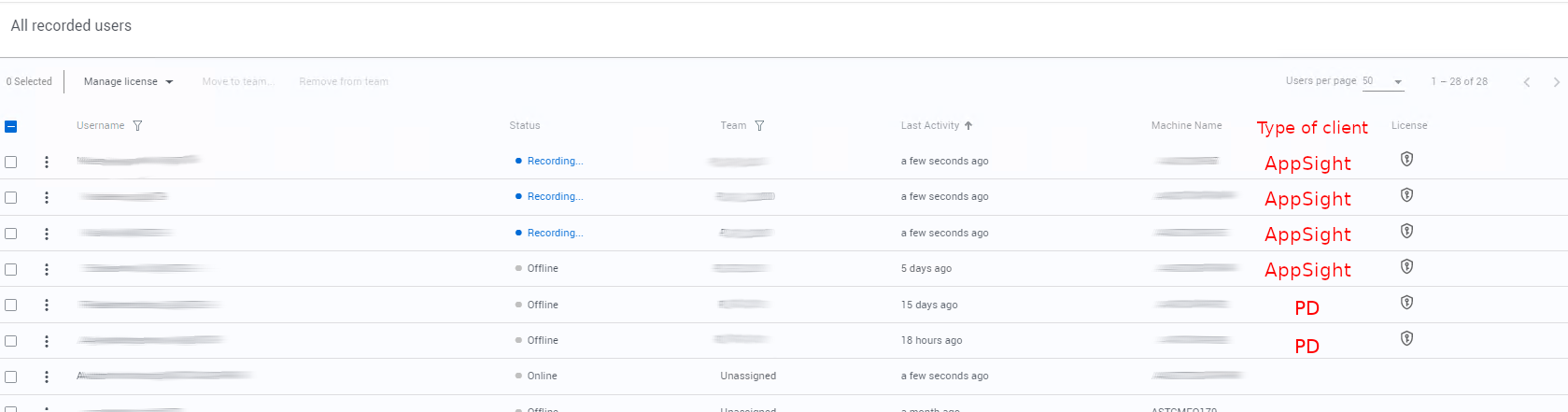Click the Remove from team button
The image size is (1568, 412).
[344, 82]
